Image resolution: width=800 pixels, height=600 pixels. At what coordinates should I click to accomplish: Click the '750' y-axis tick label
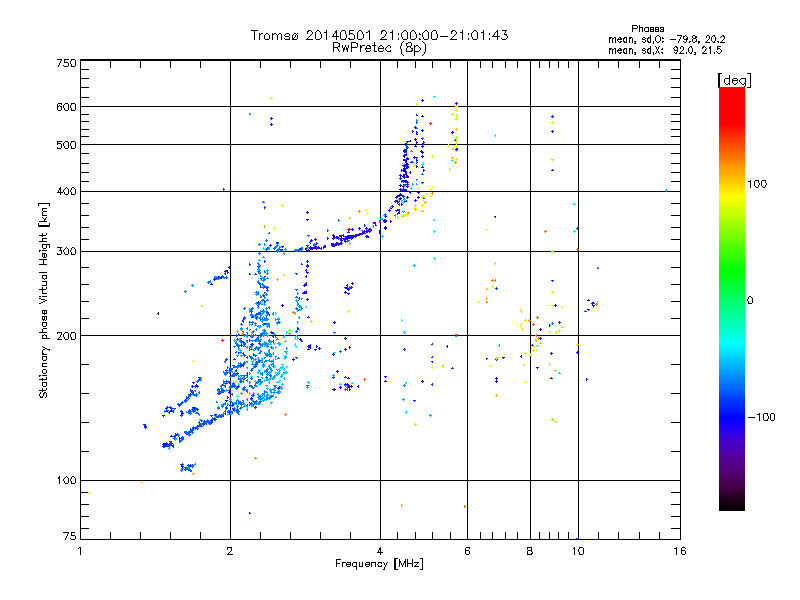tap(66, 63)
